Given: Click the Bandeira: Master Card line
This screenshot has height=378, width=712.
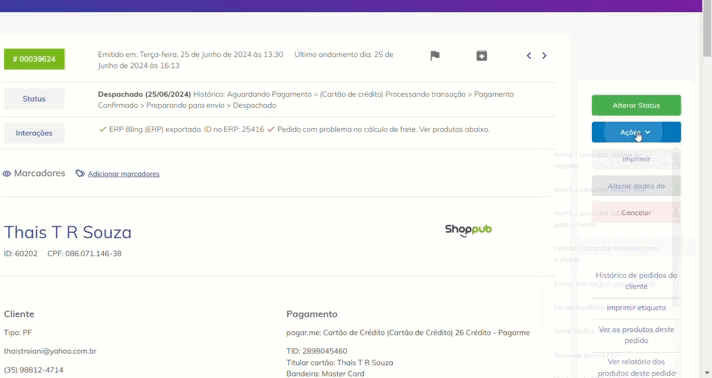Looking at the screenshot, I should pyautogui.click(x=325, y=374).
